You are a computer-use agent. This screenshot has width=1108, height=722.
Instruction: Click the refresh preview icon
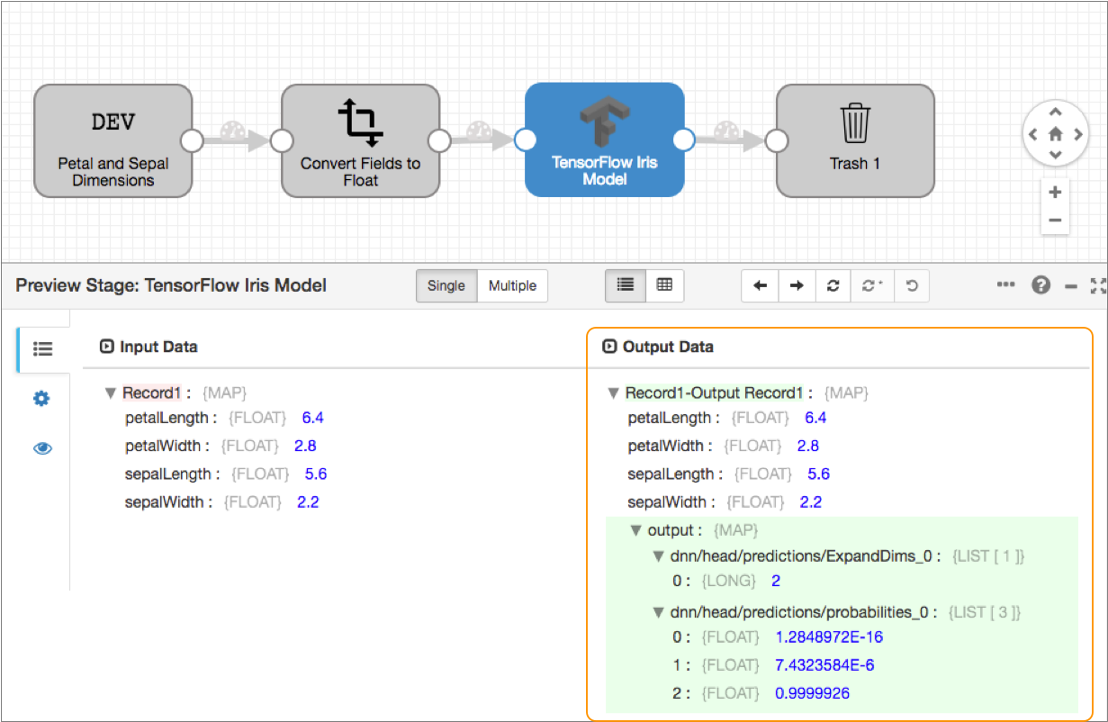(833, 286)
